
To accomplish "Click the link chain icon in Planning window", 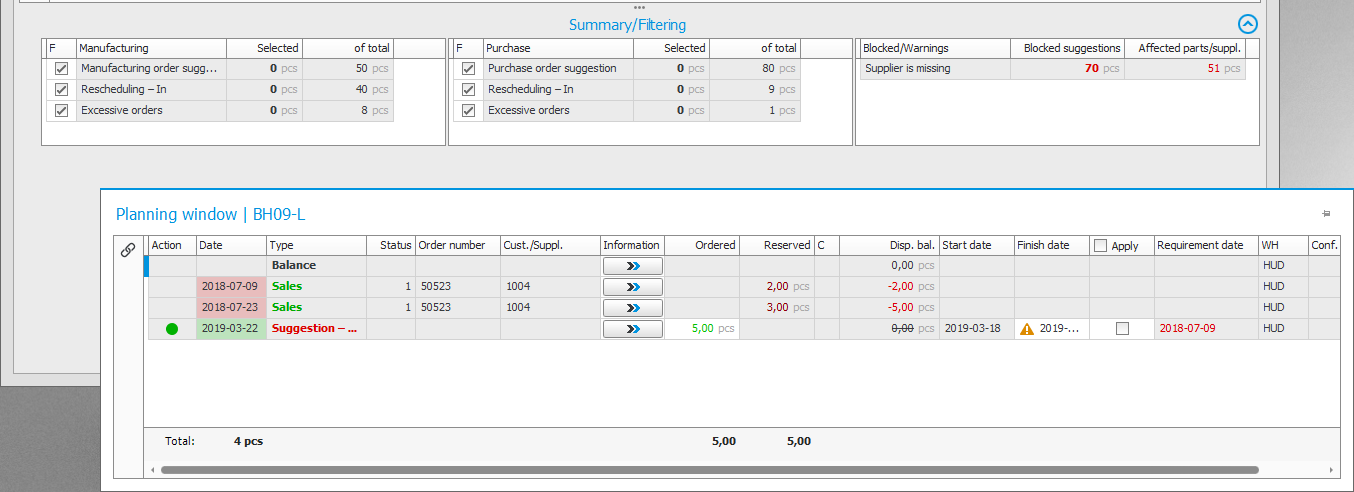I will [x=127, y=251].
